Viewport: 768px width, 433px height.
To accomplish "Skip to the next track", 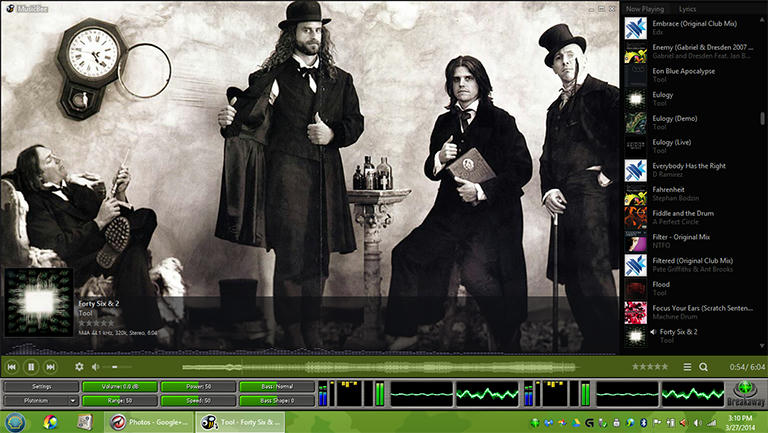I will 50,366.
